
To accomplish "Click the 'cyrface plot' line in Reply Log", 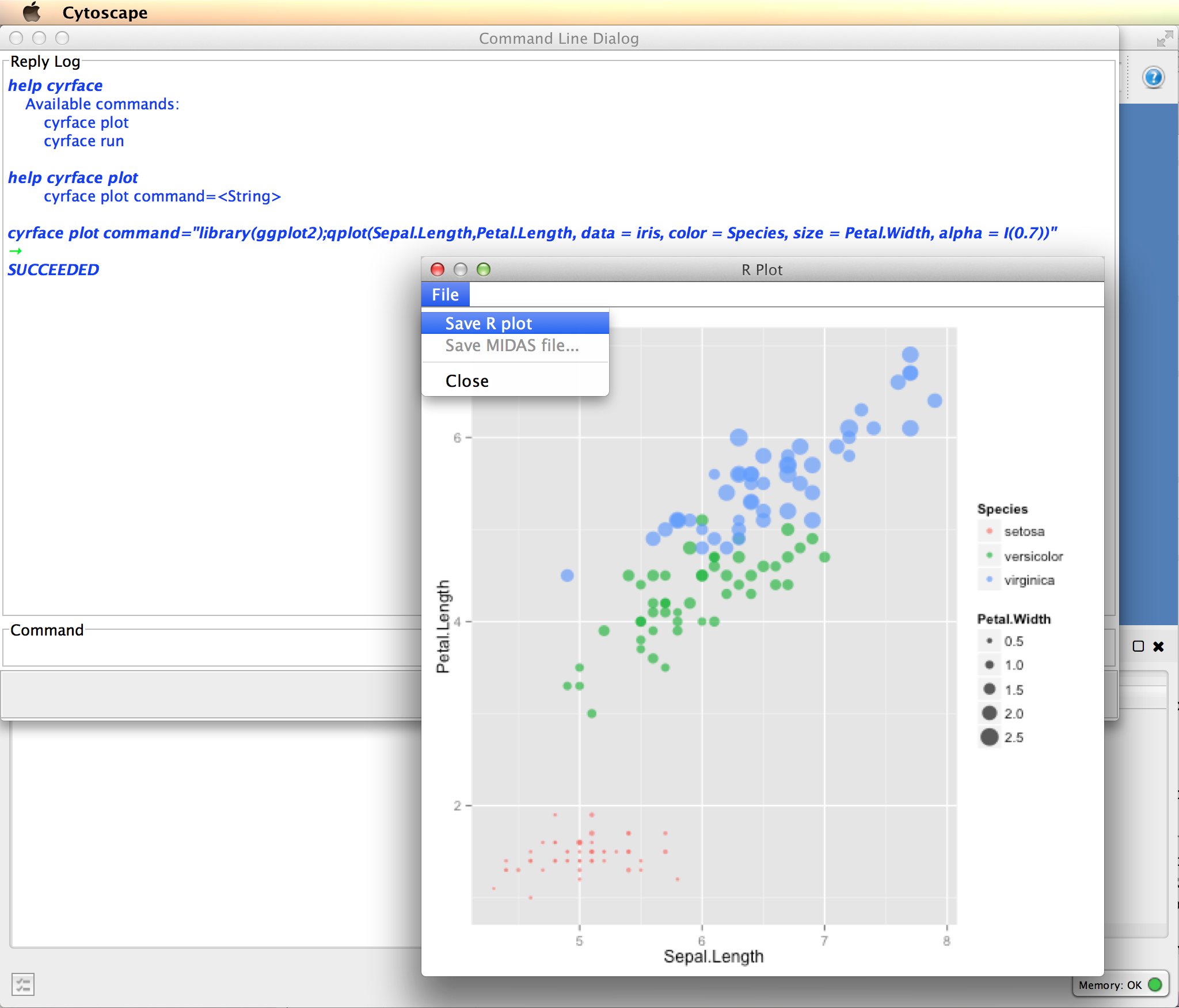I will 86,123.
